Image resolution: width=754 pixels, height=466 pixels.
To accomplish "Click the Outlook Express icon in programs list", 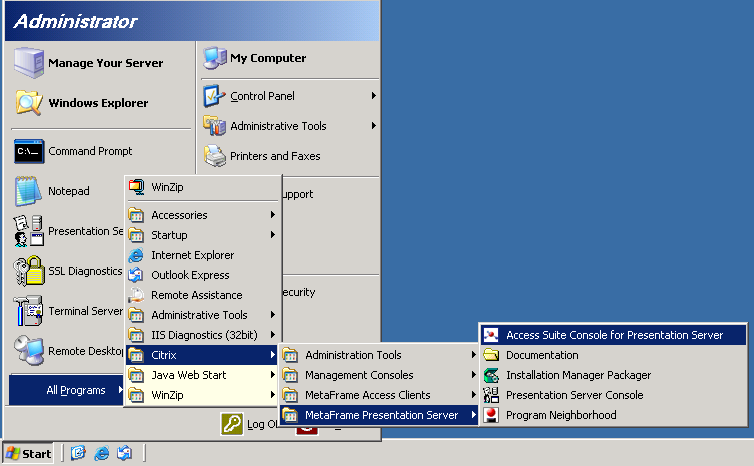I will [x=136, y=275].
